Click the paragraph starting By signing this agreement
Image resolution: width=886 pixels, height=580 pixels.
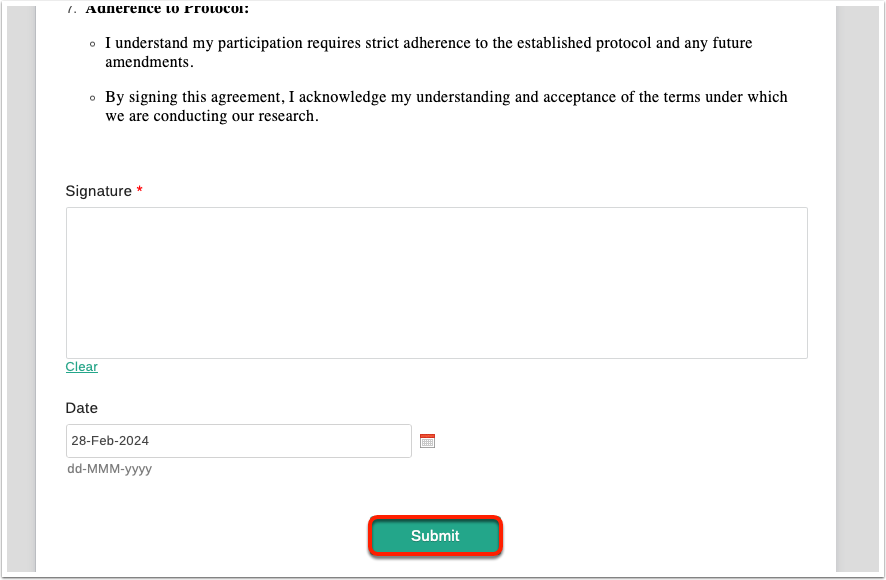tap(446, 106)
